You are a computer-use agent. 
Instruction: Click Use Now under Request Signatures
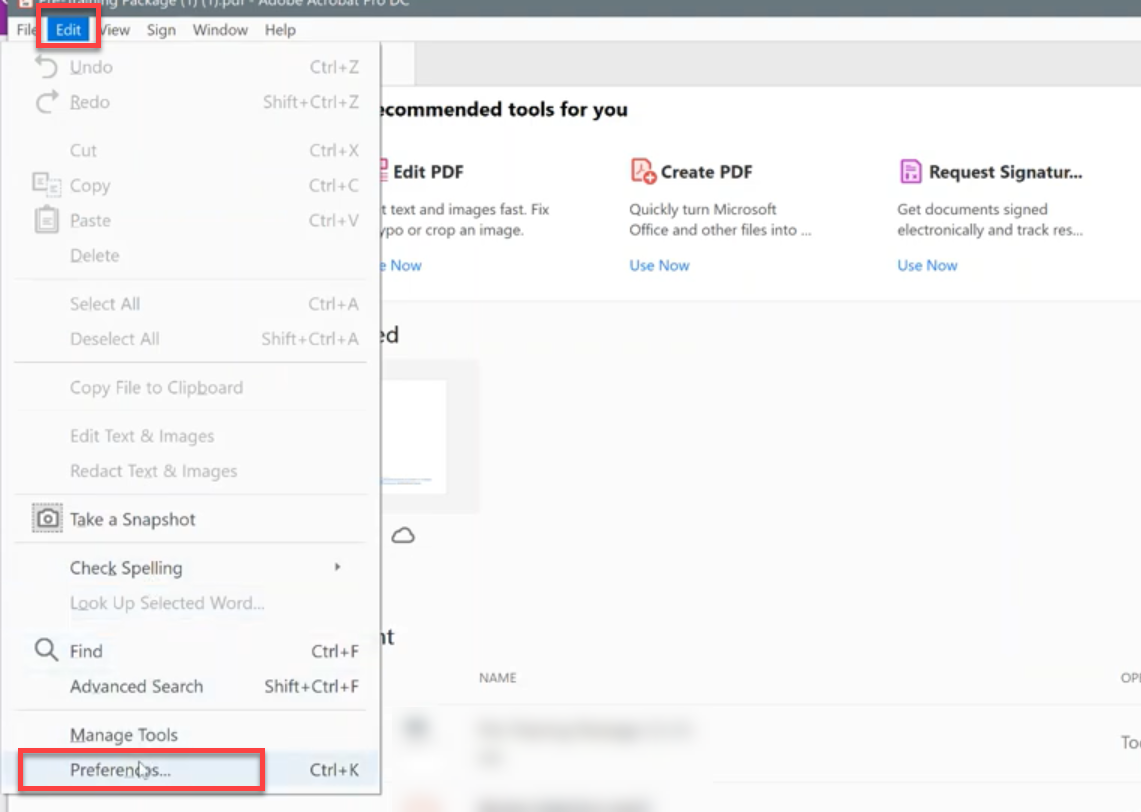927,266
